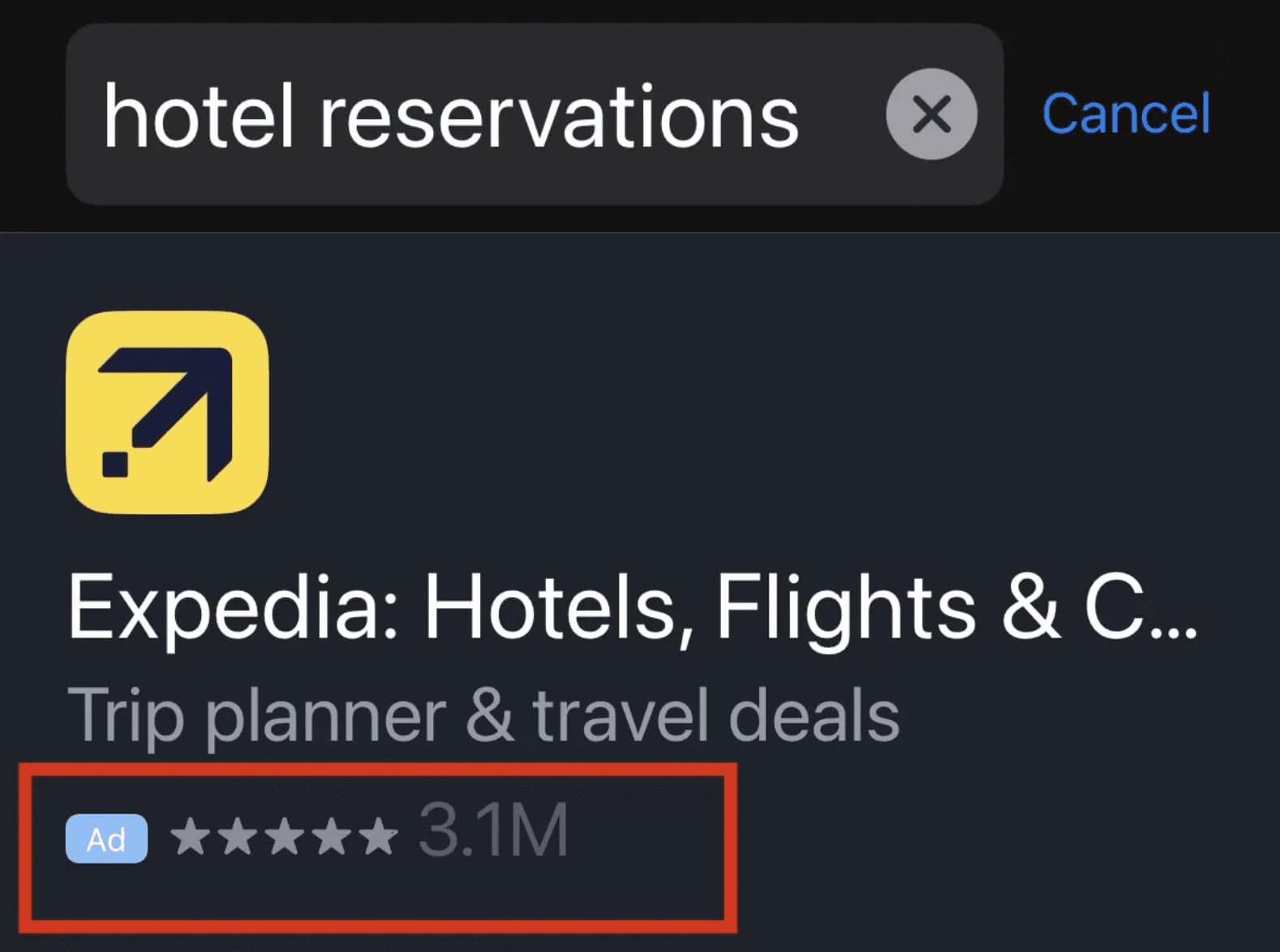Click the small square in Expedia logo

click(x=115, y=464)
